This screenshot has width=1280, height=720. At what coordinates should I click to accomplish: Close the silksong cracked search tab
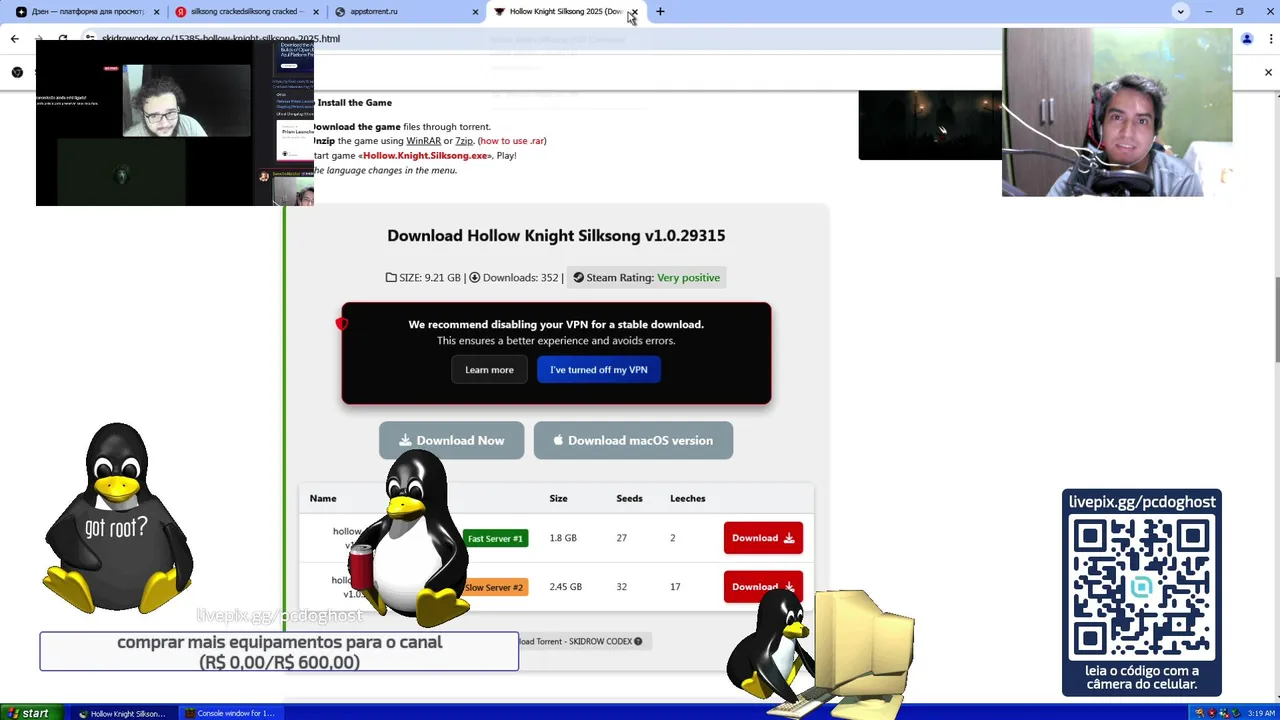[315, 12]
